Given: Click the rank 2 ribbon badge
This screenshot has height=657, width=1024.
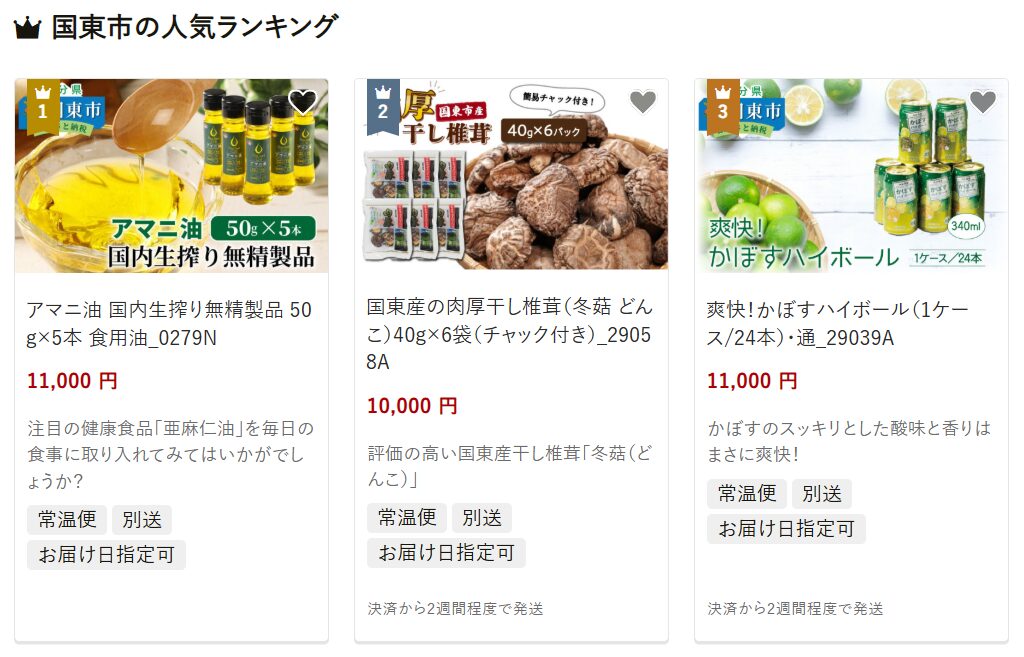Looking at the screenshot, I should point(383,106).
